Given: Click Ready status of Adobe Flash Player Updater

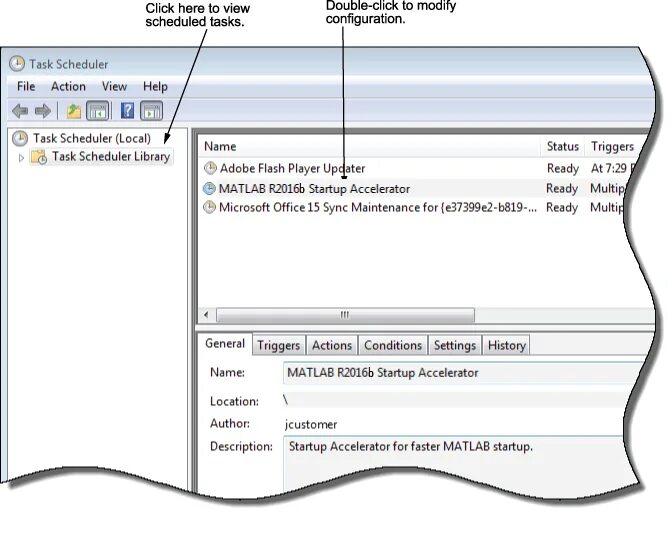Looking at the screenshot, I should coord(563,168).
